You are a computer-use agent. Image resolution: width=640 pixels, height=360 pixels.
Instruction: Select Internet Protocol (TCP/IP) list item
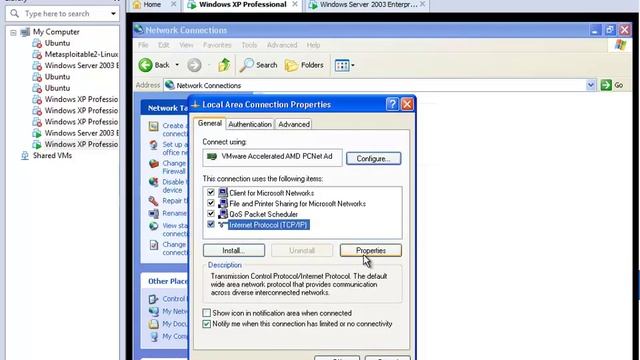[268, 225]
